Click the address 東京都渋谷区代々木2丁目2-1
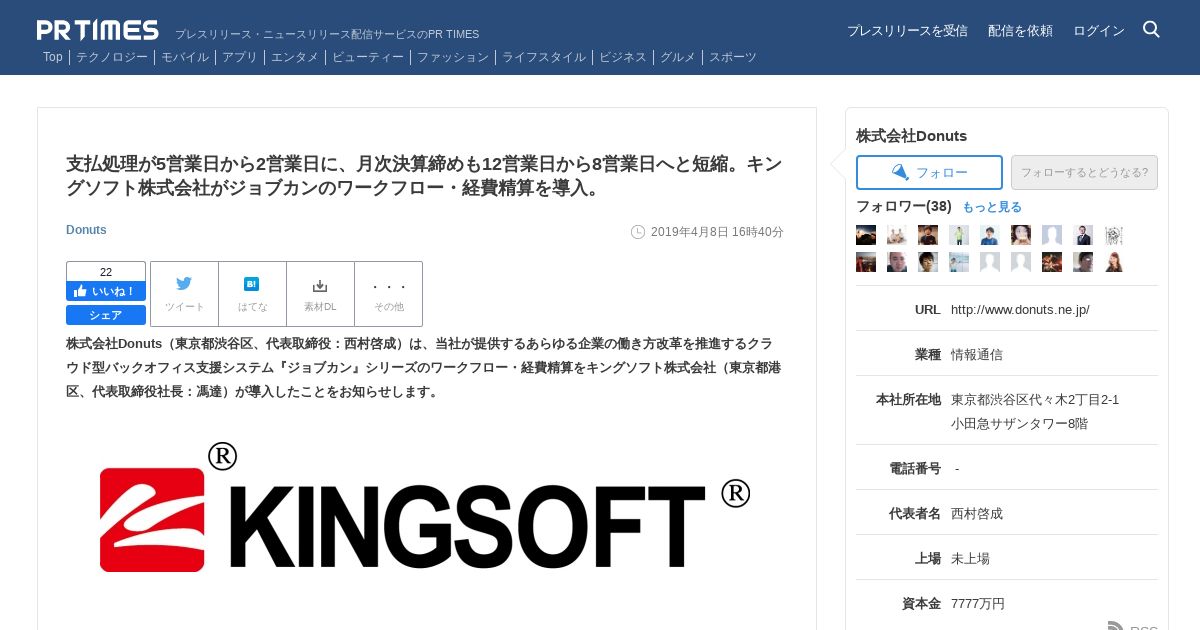 click(1035, 400)
